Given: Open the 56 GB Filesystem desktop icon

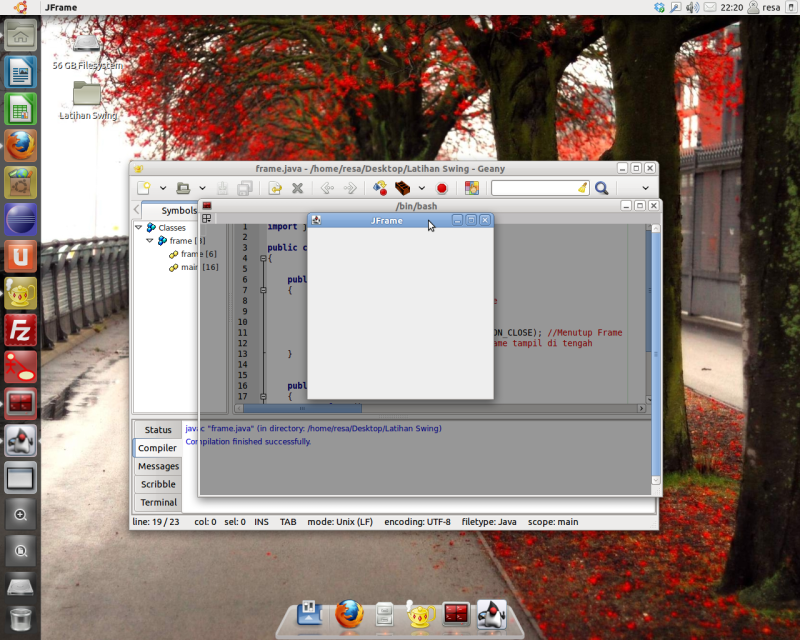Looking at the screenshot, I should click(x=87, y=52).
